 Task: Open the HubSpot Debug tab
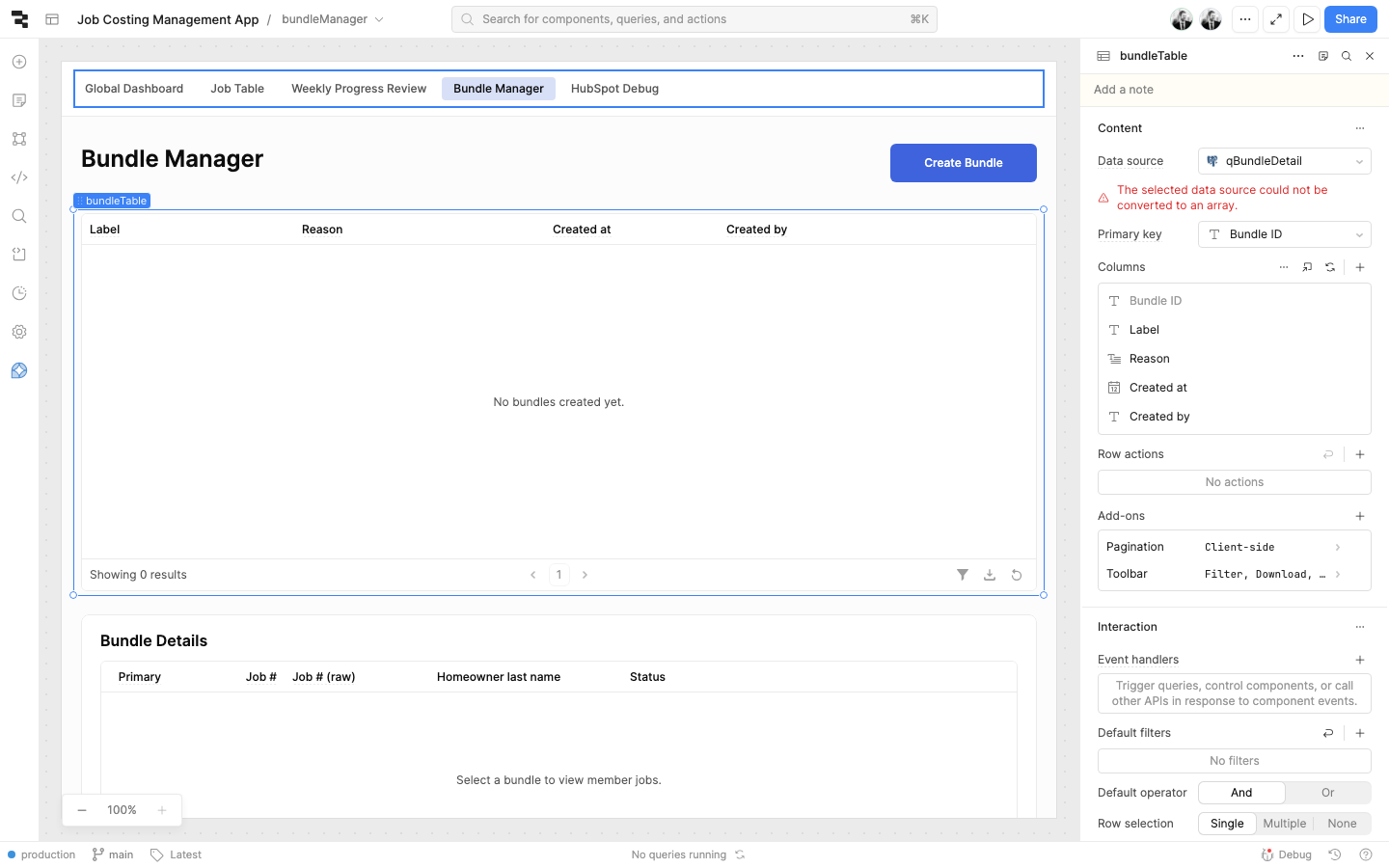click(614, 89)
